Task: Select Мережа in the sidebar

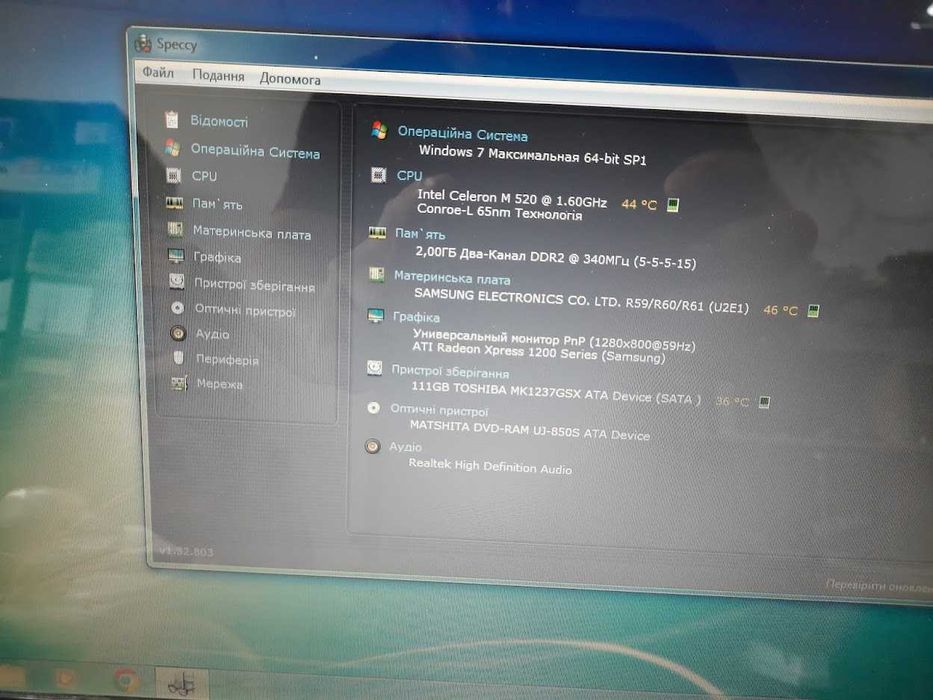Action: click(x=220, y=384)
